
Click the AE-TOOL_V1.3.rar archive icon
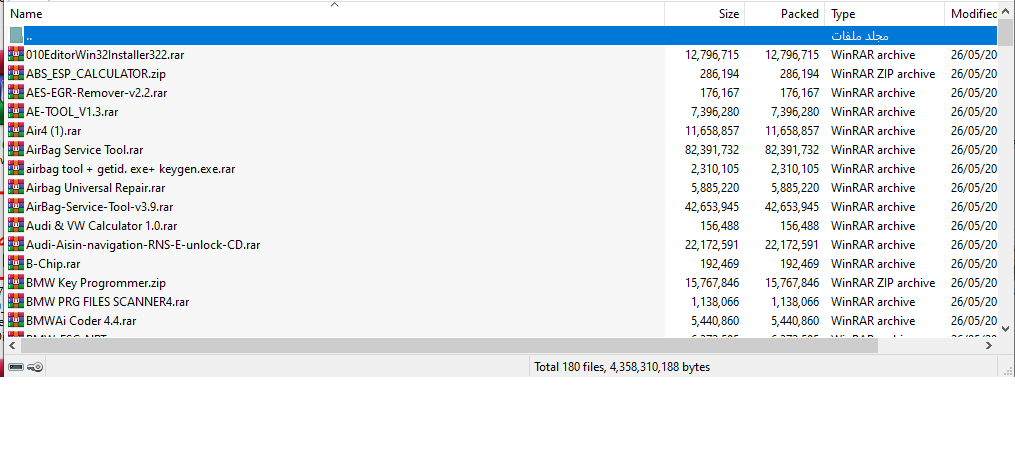click(16, 111)
